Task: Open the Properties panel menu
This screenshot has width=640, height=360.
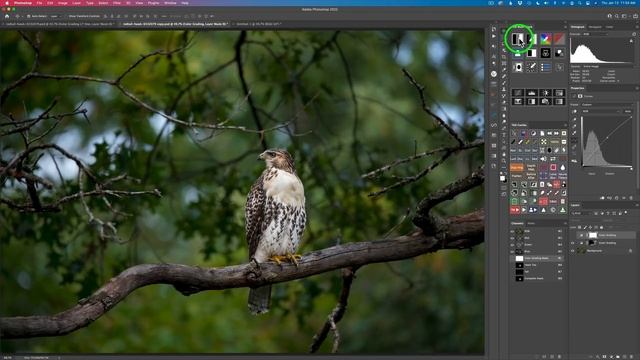Action: click(x=637, y=88)
